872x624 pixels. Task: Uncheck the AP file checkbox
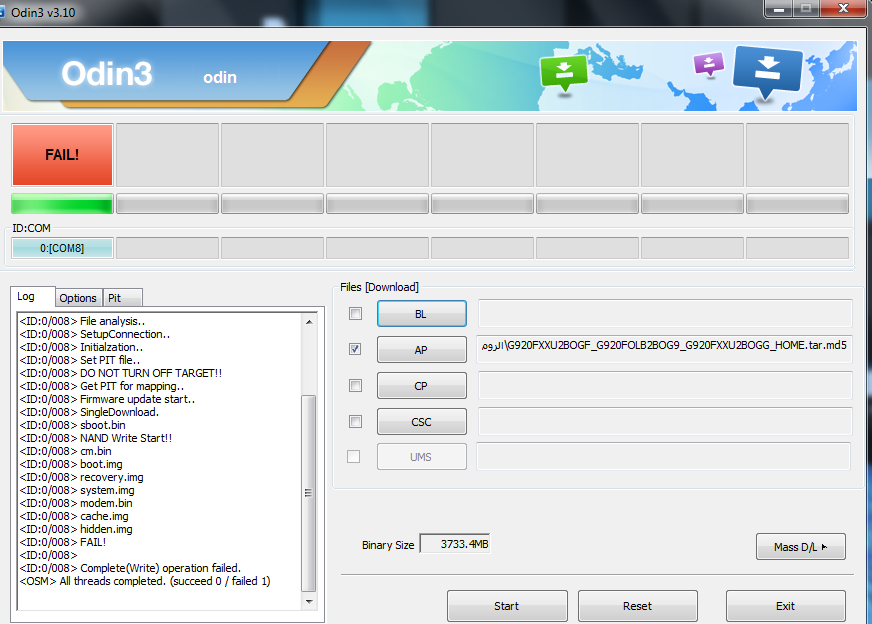pyautogui.click(x=355, y=349)
